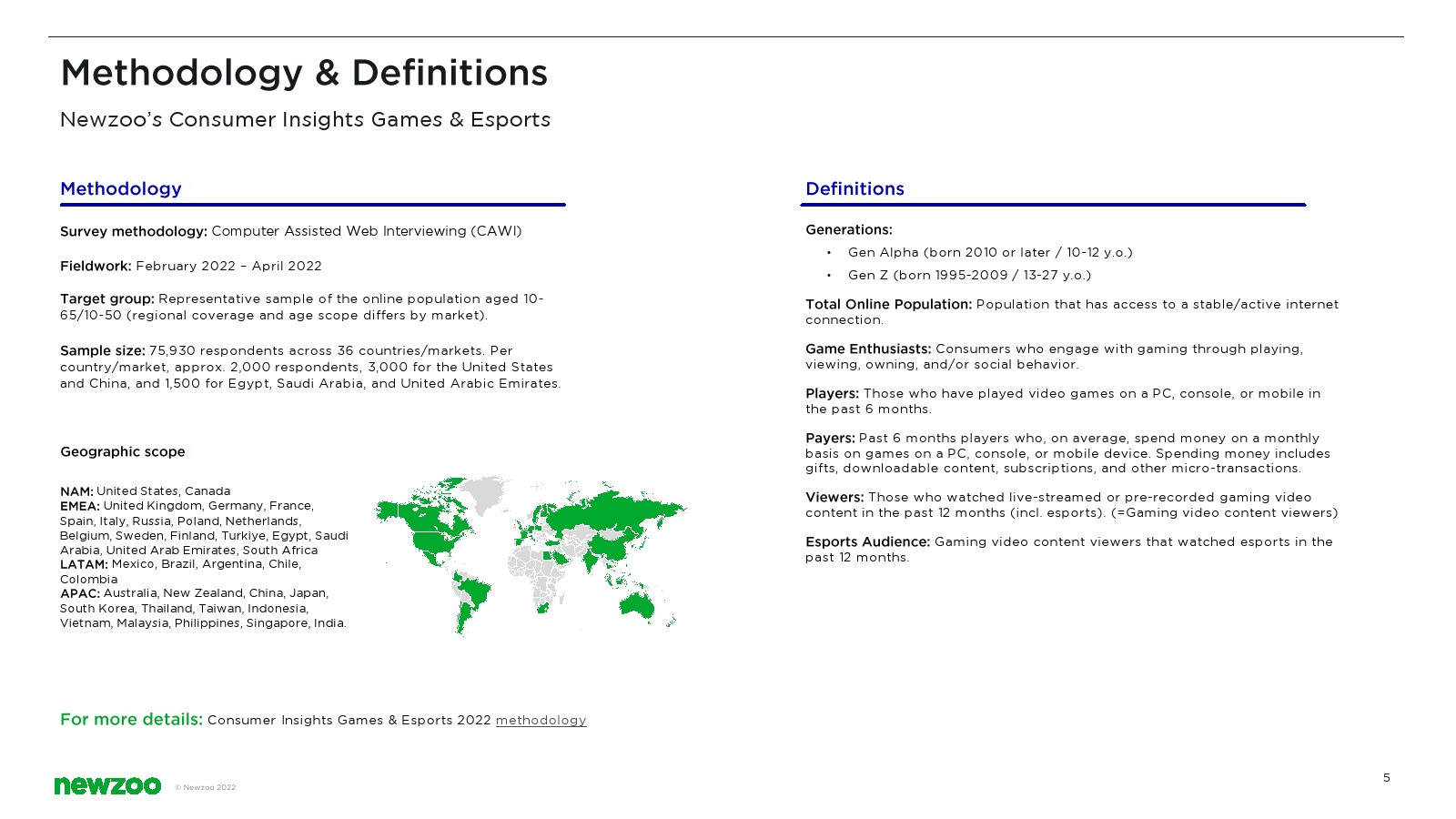Click the Fieldwork date line
Screen dimensions: 1456x819
click(x=191, y=266)
